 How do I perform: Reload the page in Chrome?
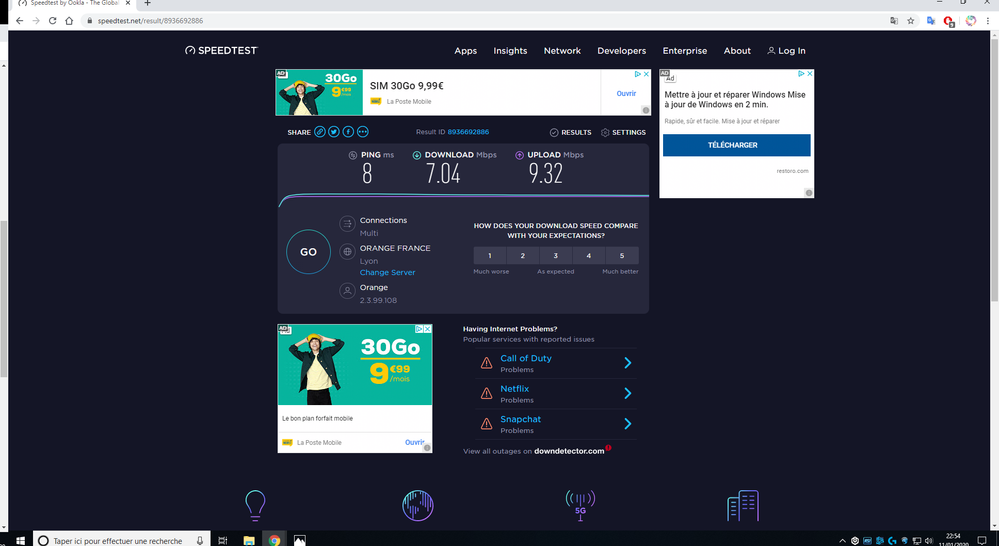(52, 21)
